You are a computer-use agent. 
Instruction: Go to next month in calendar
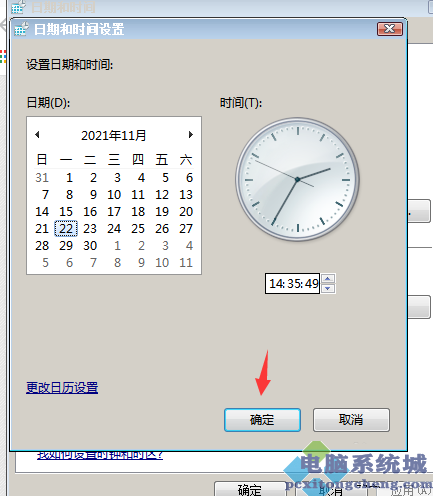191,135
